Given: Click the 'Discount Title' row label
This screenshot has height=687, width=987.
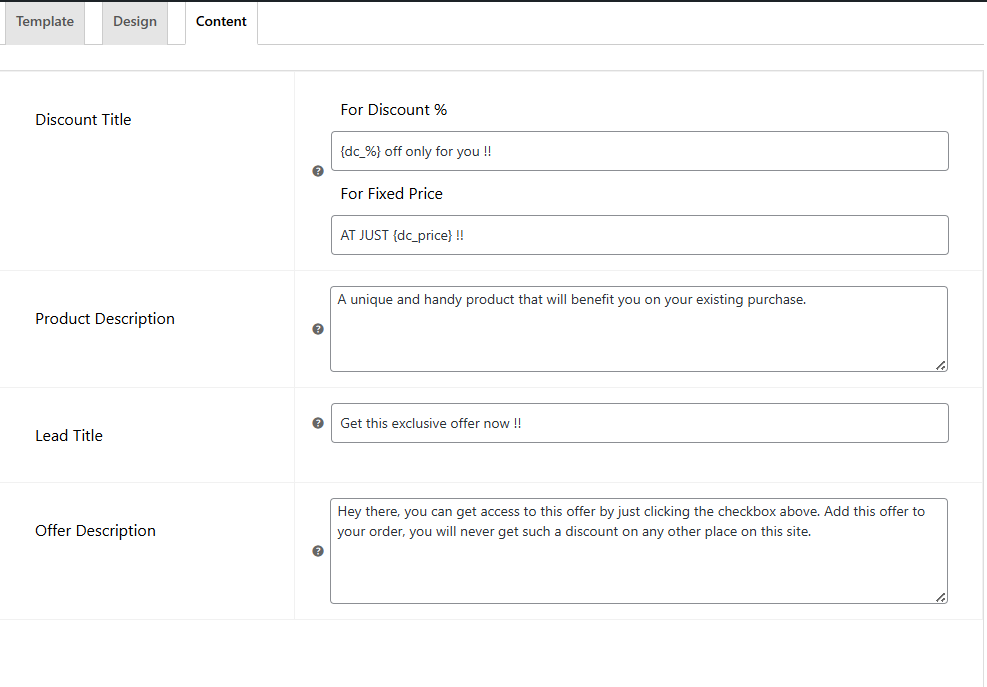Looking at the screenshot, I should click(83, 120).
